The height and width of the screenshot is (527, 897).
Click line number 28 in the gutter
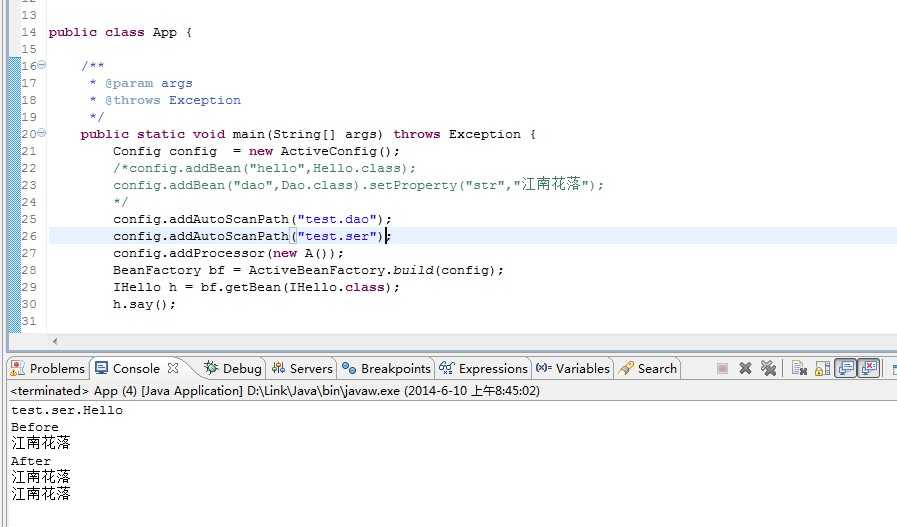coord(29,270)
